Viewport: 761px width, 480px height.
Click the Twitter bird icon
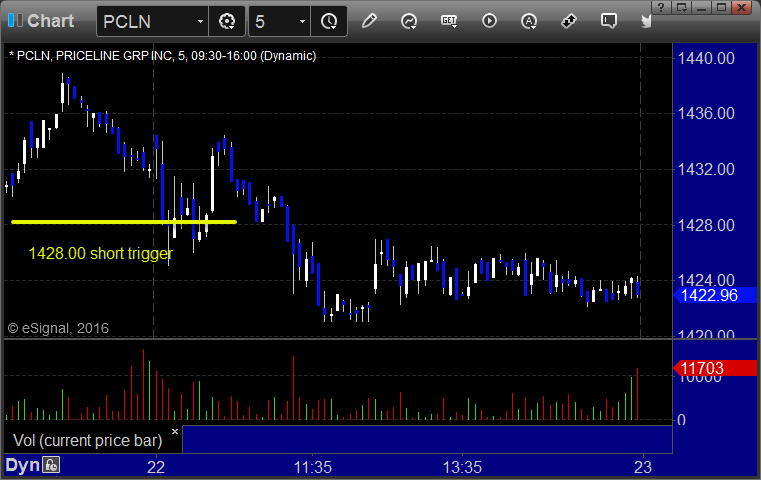pos(646,21)
